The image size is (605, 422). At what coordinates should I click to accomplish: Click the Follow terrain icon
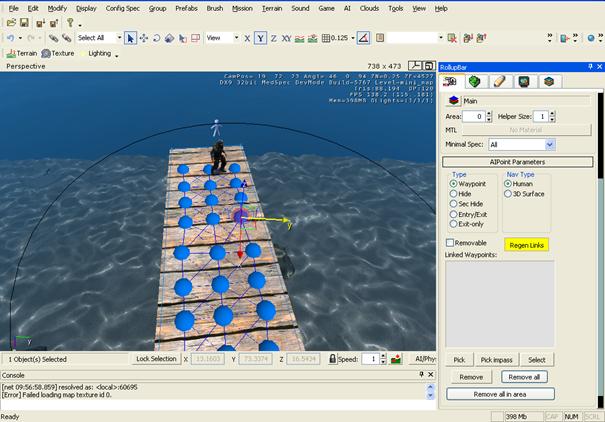(x=299, y=38)
